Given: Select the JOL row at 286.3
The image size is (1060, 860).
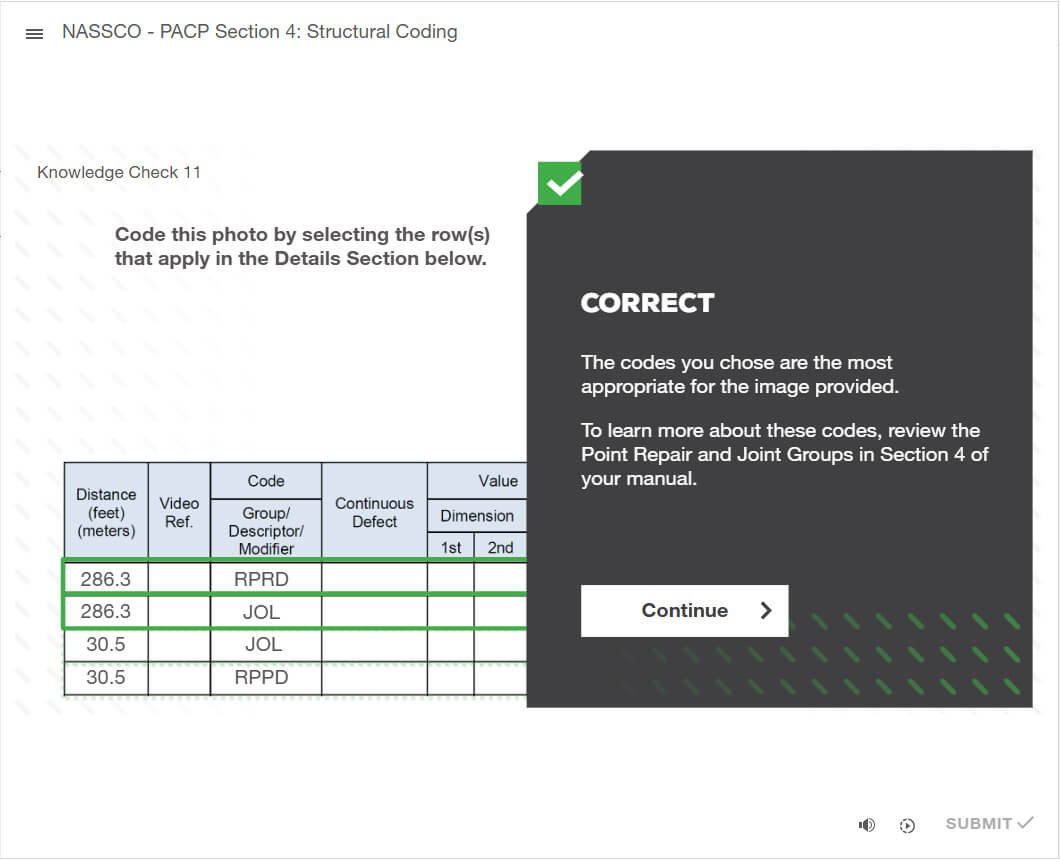Looking at the screenshot, I should (295, 612).
